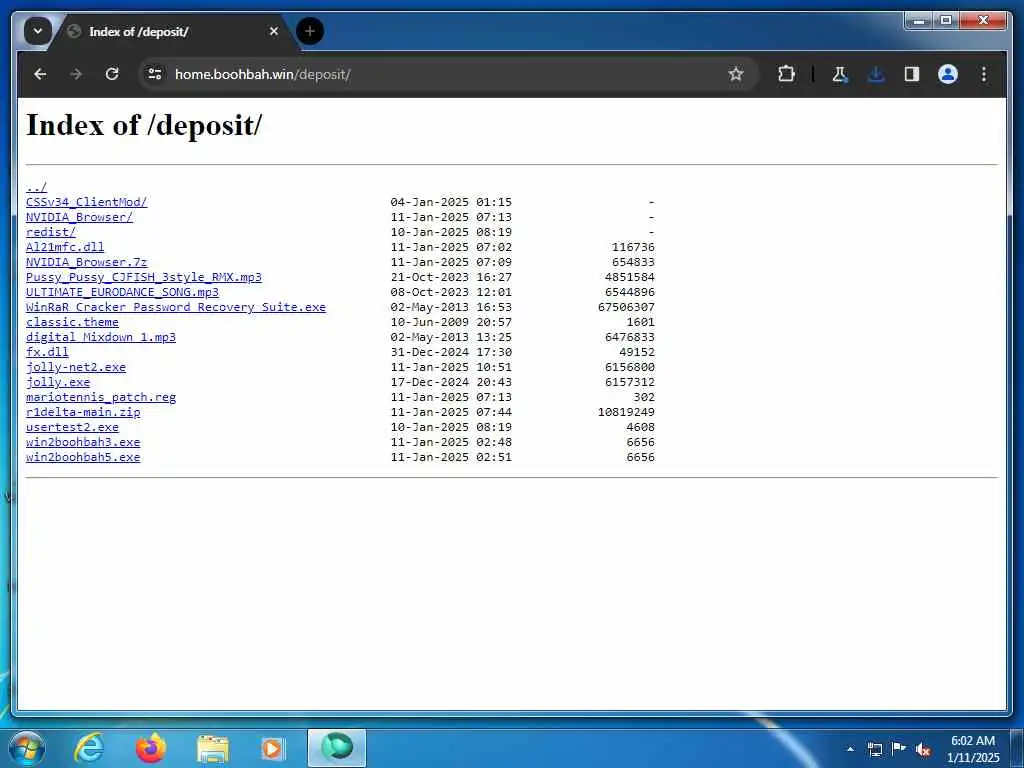Show hidden tray icons arrow

pyautogui.click(x=850, y=749)
